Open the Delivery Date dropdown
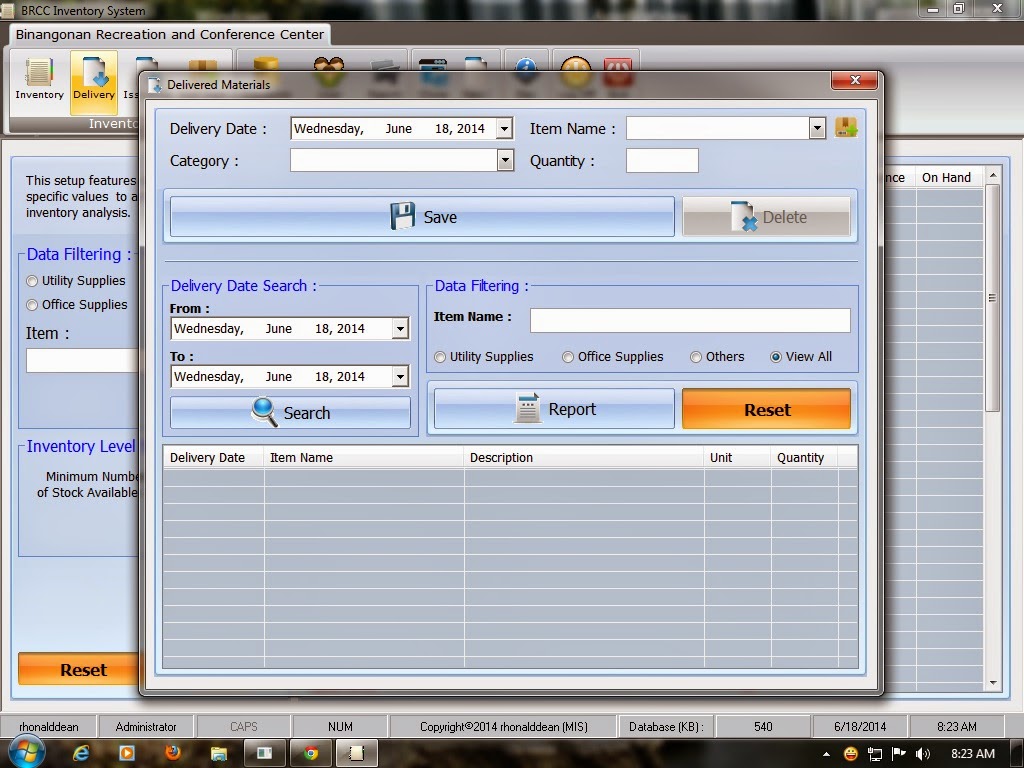This screenshot has width=1024, height=768. [x=504, y=128]
